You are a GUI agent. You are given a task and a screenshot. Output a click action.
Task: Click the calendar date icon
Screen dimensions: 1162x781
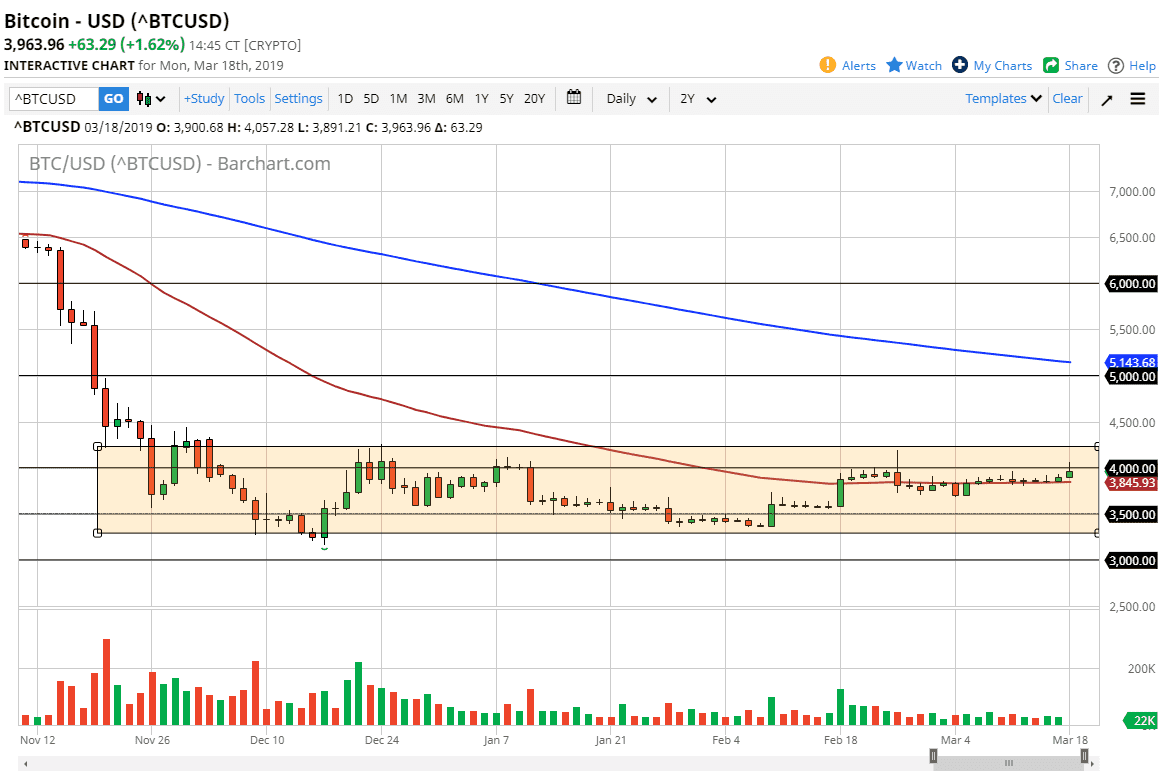pos(573,98)
